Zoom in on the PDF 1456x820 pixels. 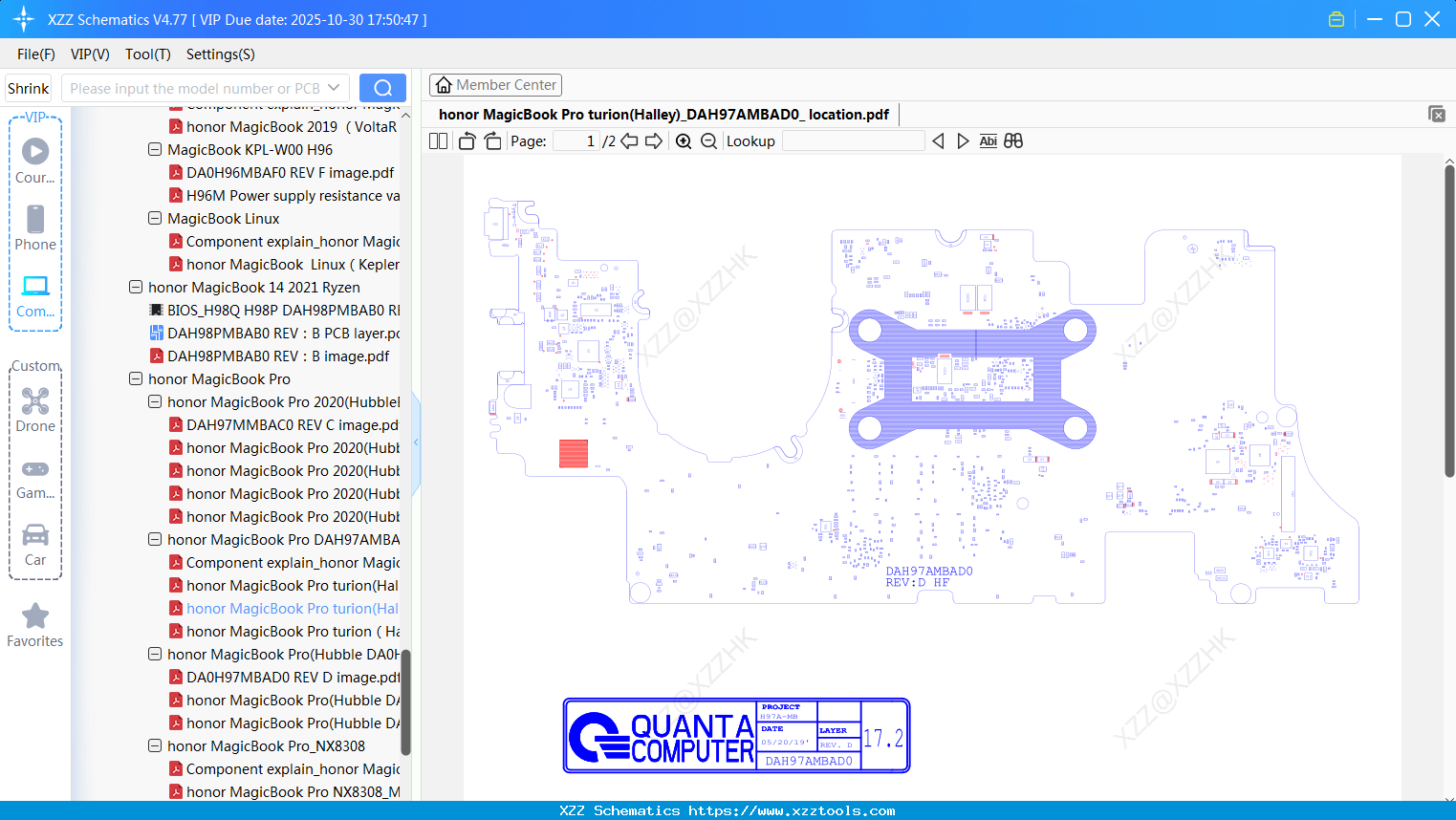[684, 140]
